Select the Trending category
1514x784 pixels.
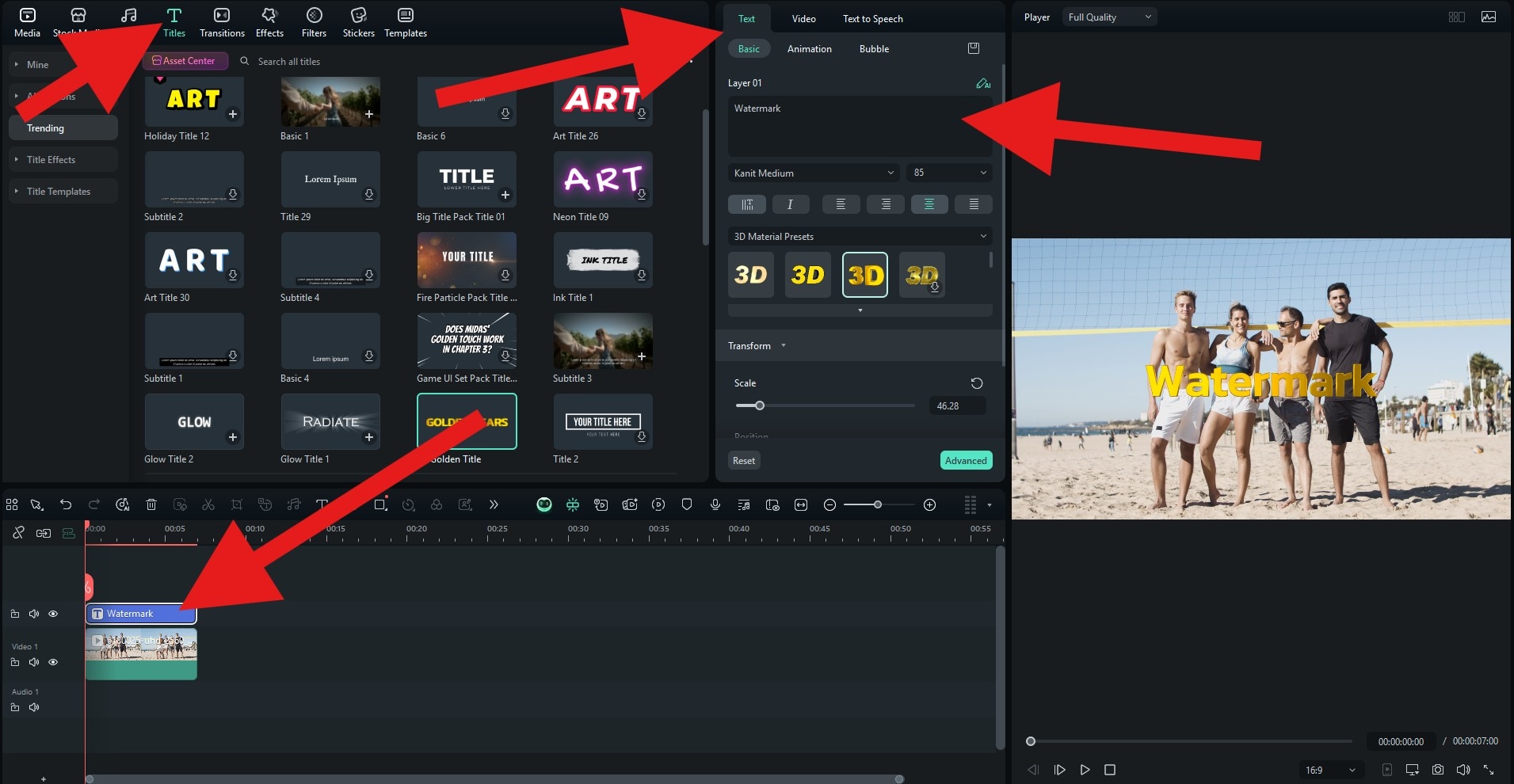pyautogui.click(x=63, y=127)
